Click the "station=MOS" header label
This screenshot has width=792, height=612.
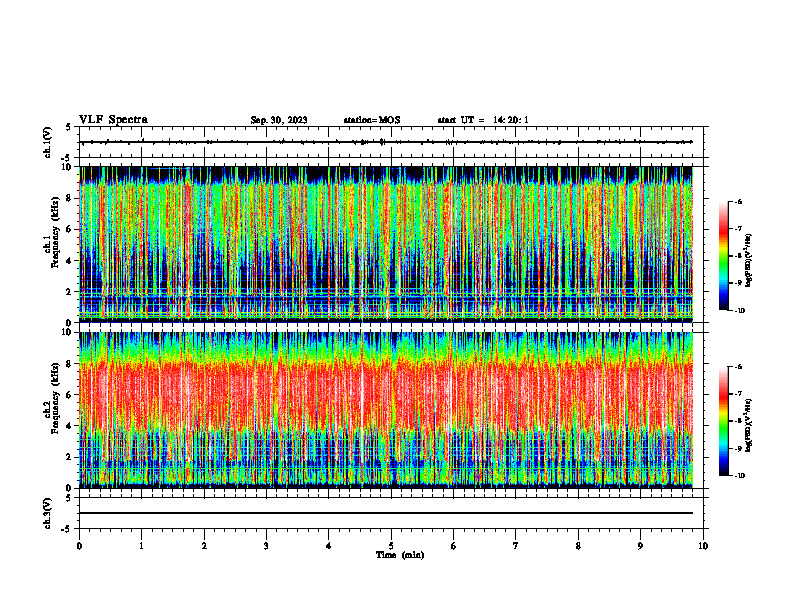[372, 120]
